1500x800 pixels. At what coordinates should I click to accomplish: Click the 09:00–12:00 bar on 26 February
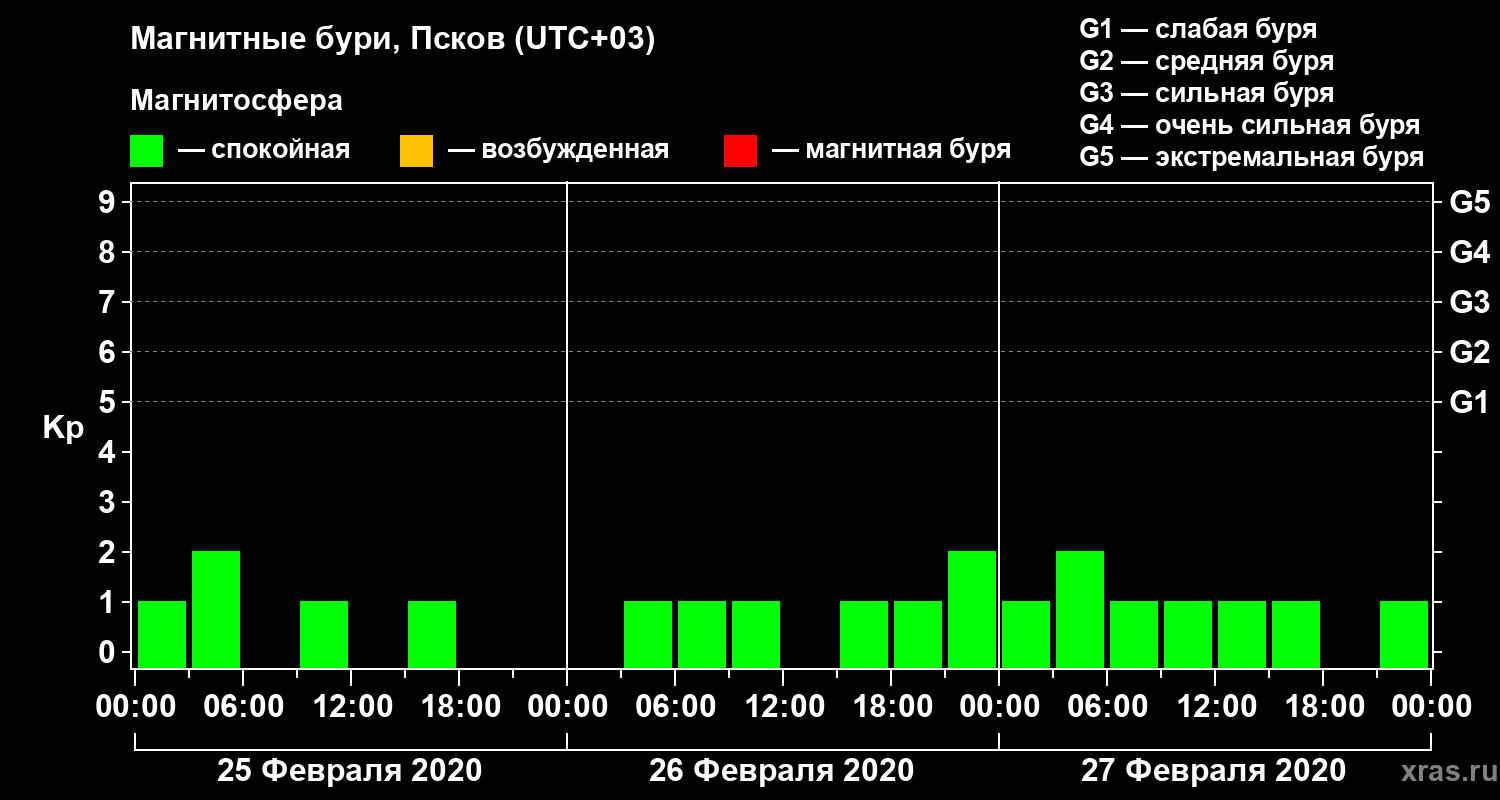(x=756, y=634)
